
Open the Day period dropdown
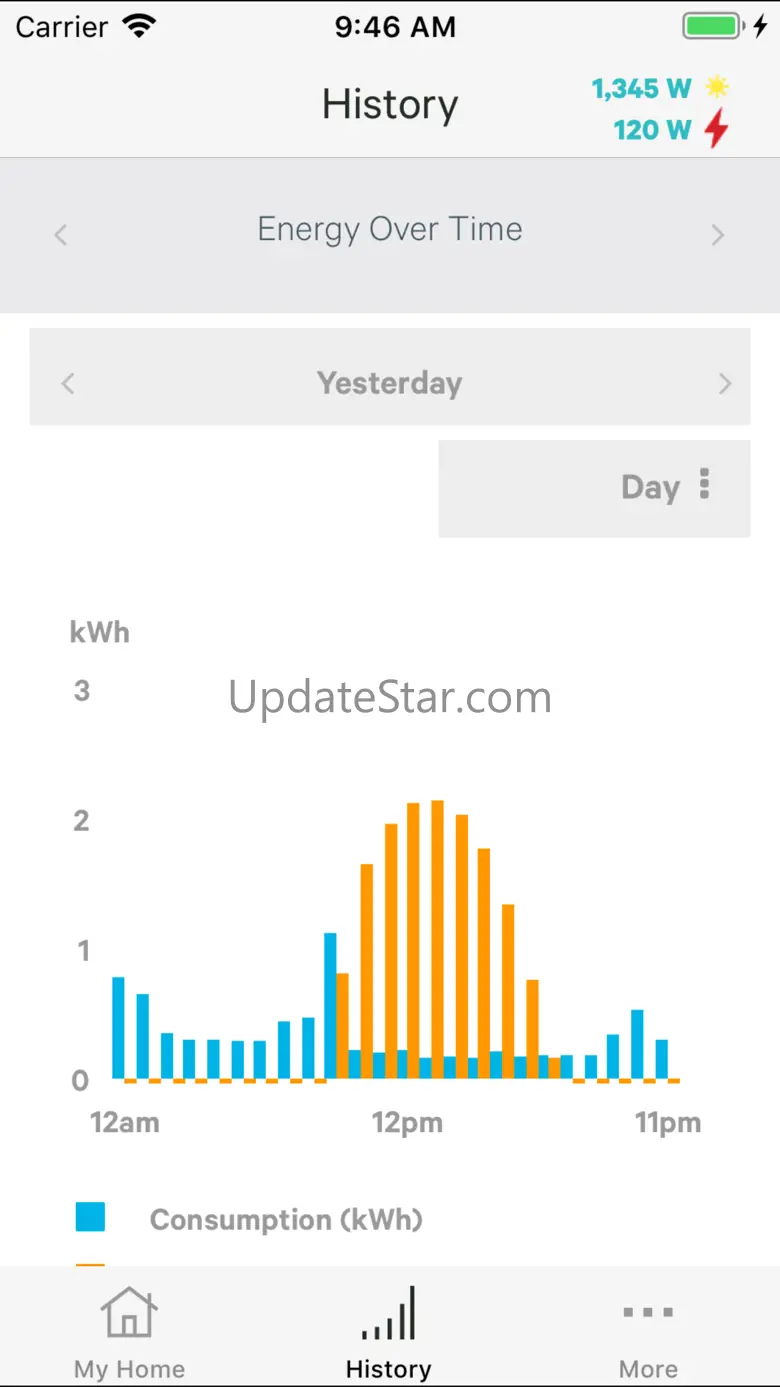650,488
